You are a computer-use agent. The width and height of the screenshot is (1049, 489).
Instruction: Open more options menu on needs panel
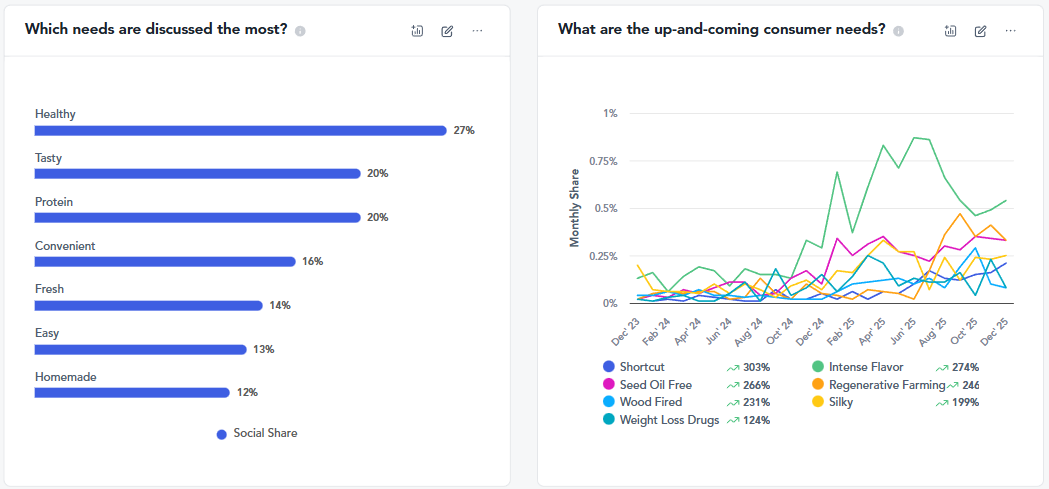click(477, 31)
